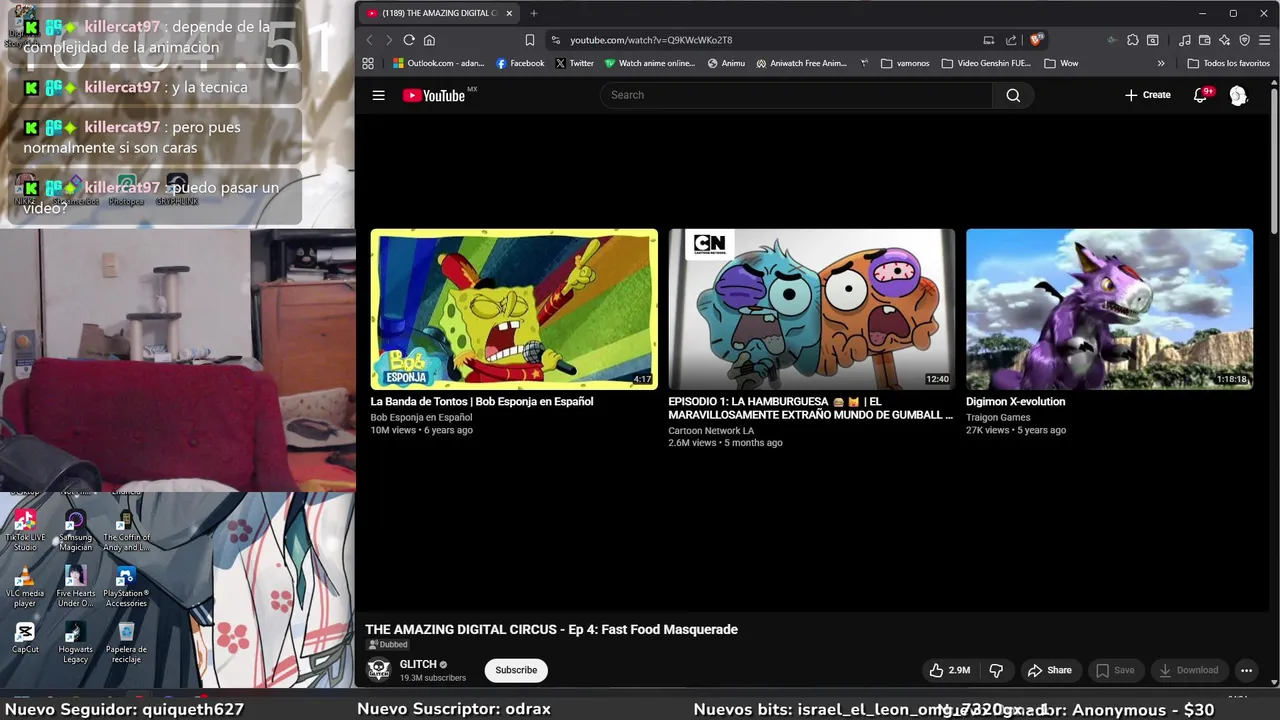
Task: Open the browser main hamburger menu
Action: tap(1265, 40)
